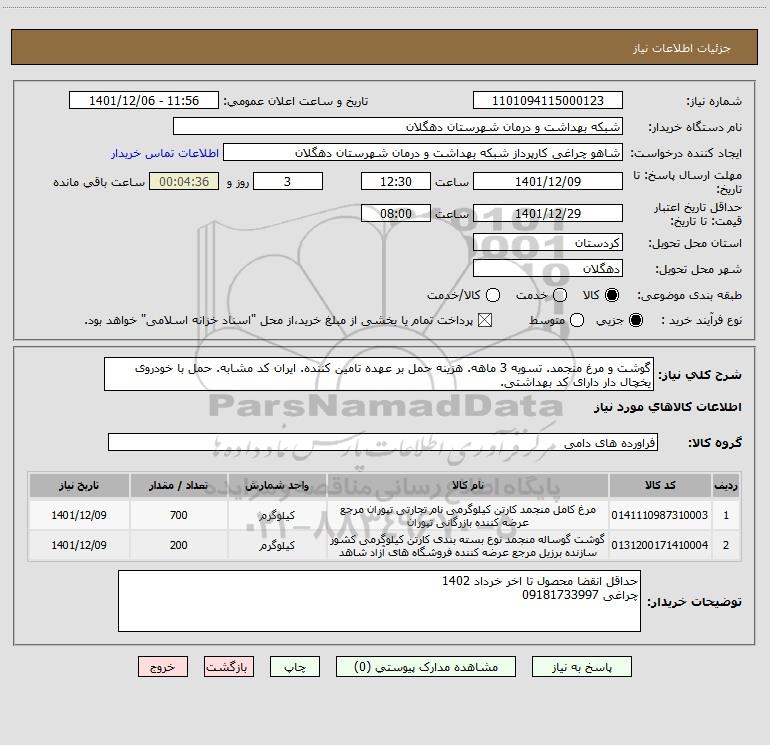Click the مشاهده مدارک پیوستی button

[426, 667]
